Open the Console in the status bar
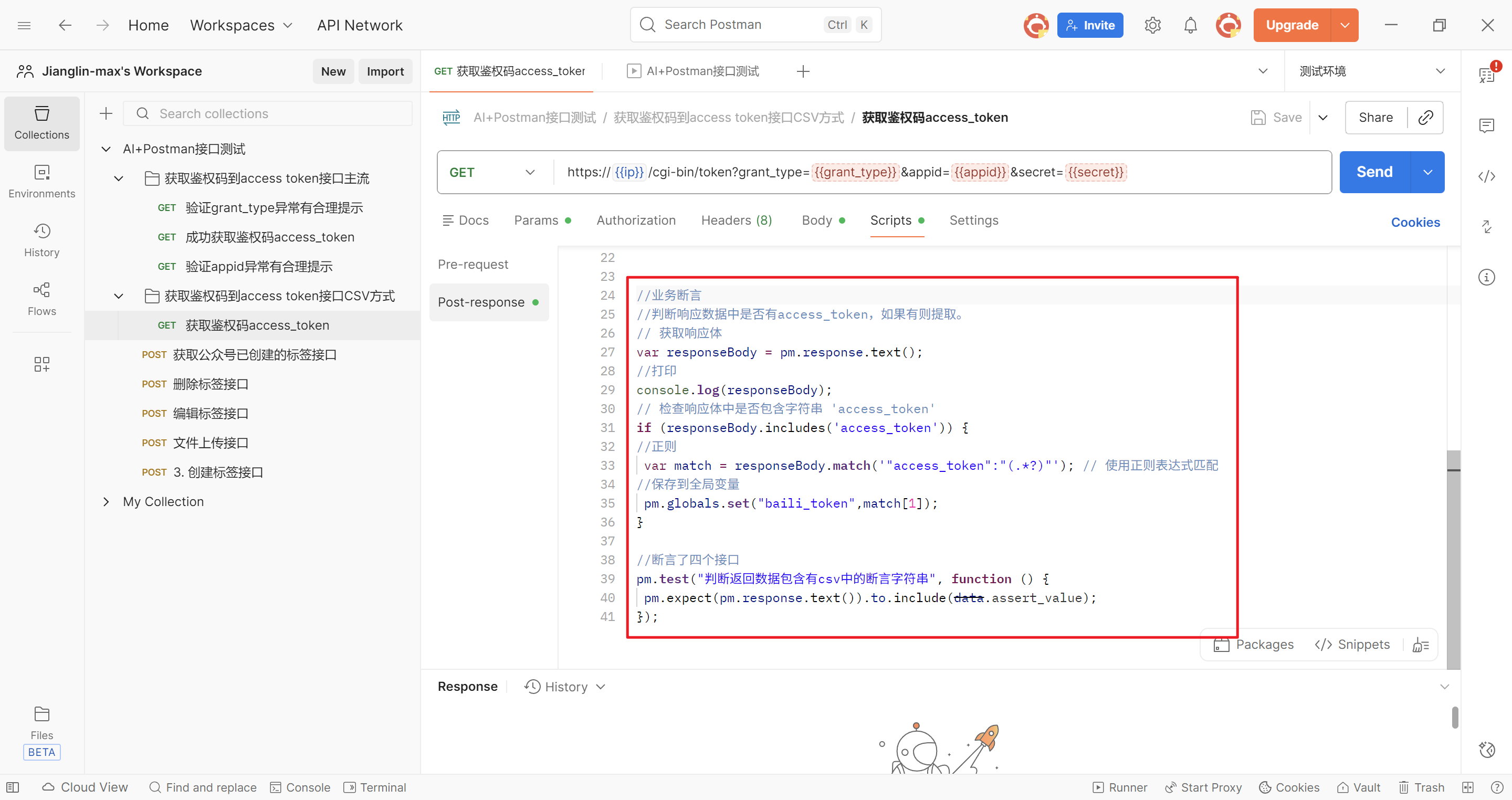The width and height of the screenshot is (1512, 800). point(300,787)
